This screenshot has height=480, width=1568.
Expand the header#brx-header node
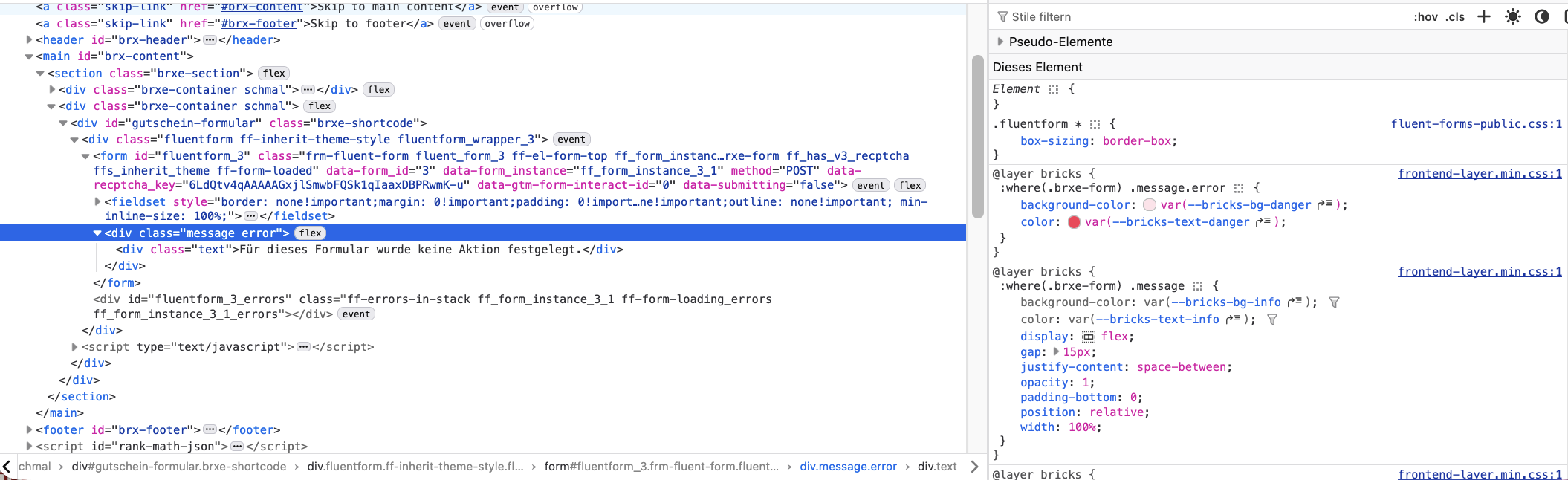(x=29, y=40)
